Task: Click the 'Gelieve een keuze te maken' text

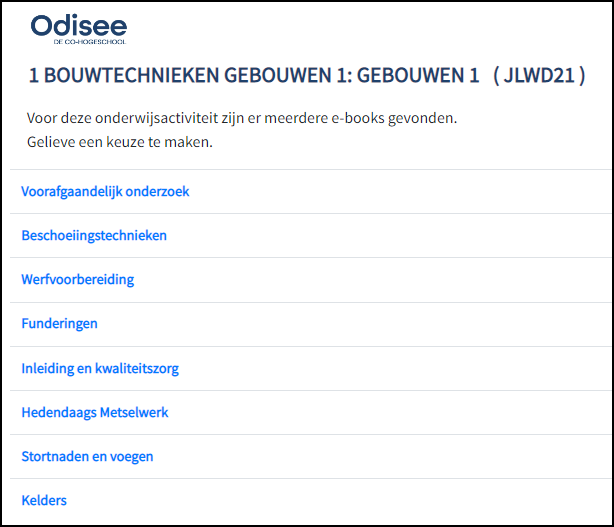Action: (x=120, y=142)
